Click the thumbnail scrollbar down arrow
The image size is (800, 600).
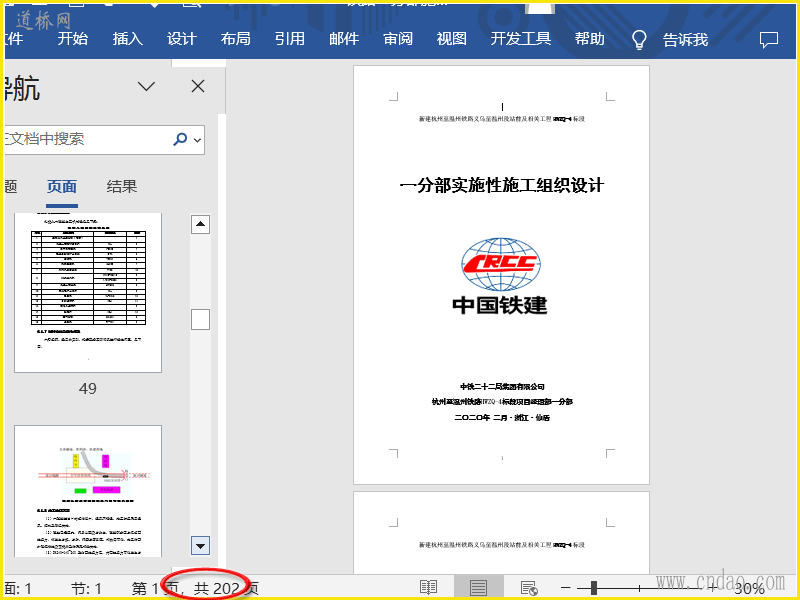coord(201,546)
